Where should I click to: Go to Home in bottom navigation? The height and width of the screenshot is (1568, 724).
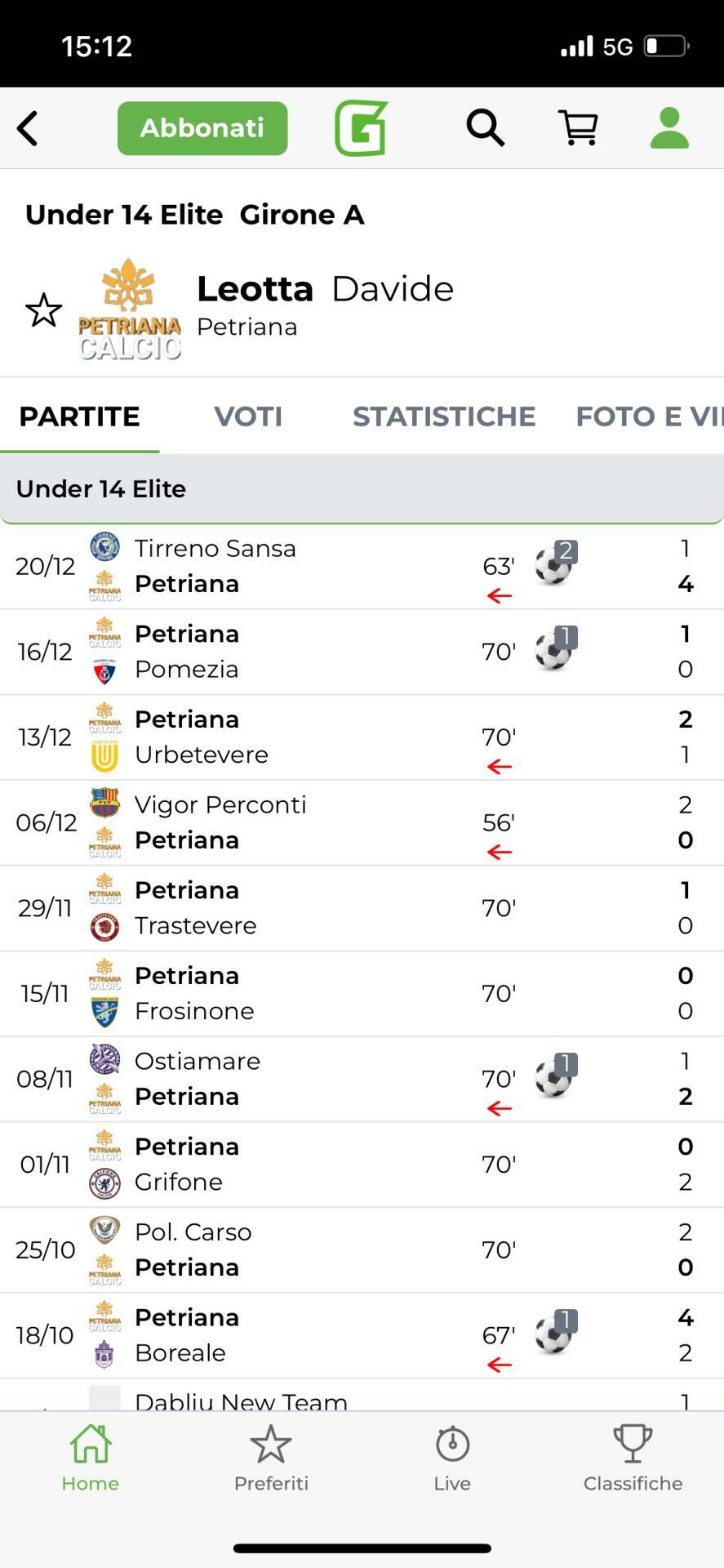[91, 1459]
